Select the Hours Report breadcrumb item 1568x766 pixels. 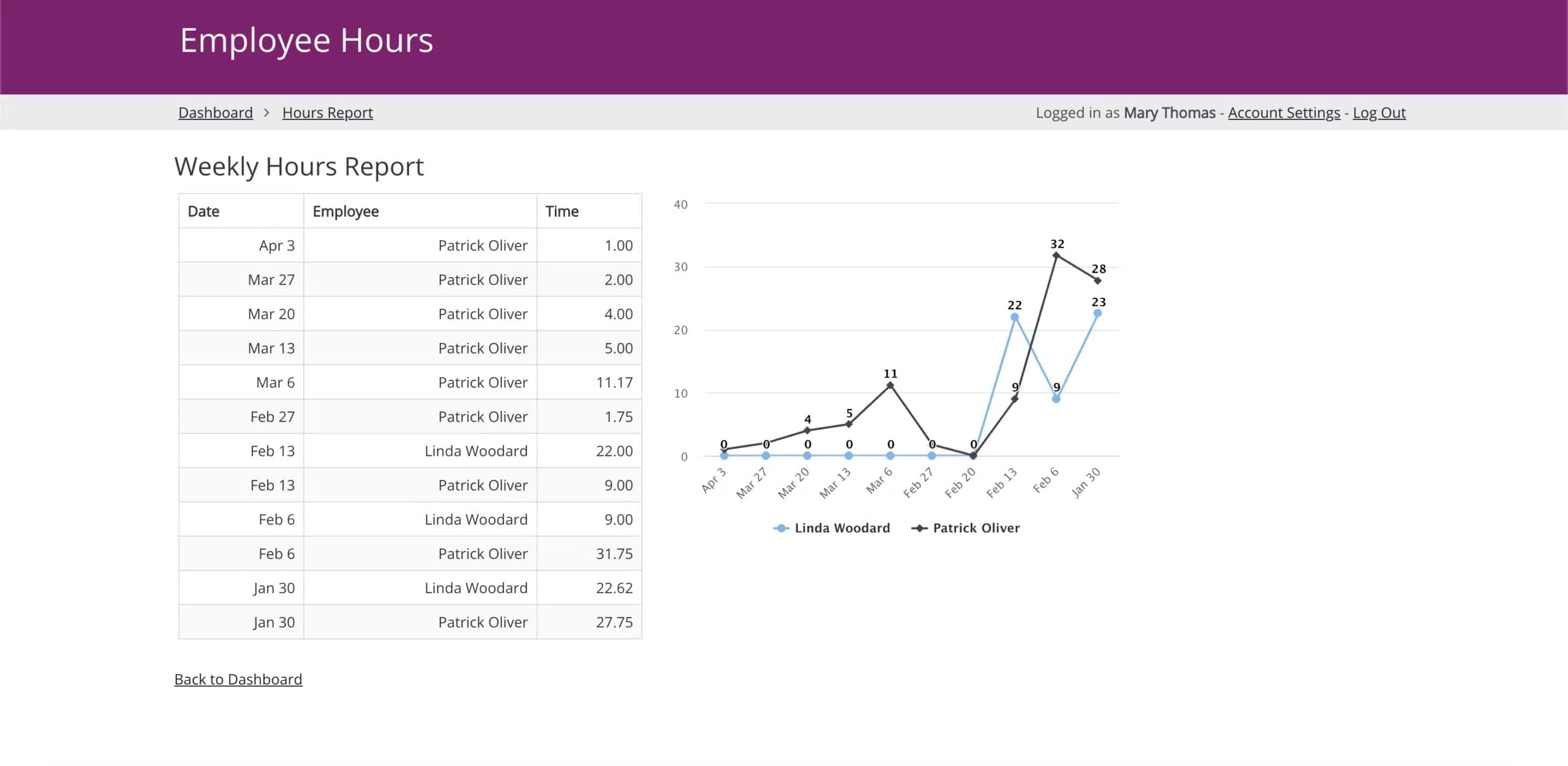click(x=327, y=113)
